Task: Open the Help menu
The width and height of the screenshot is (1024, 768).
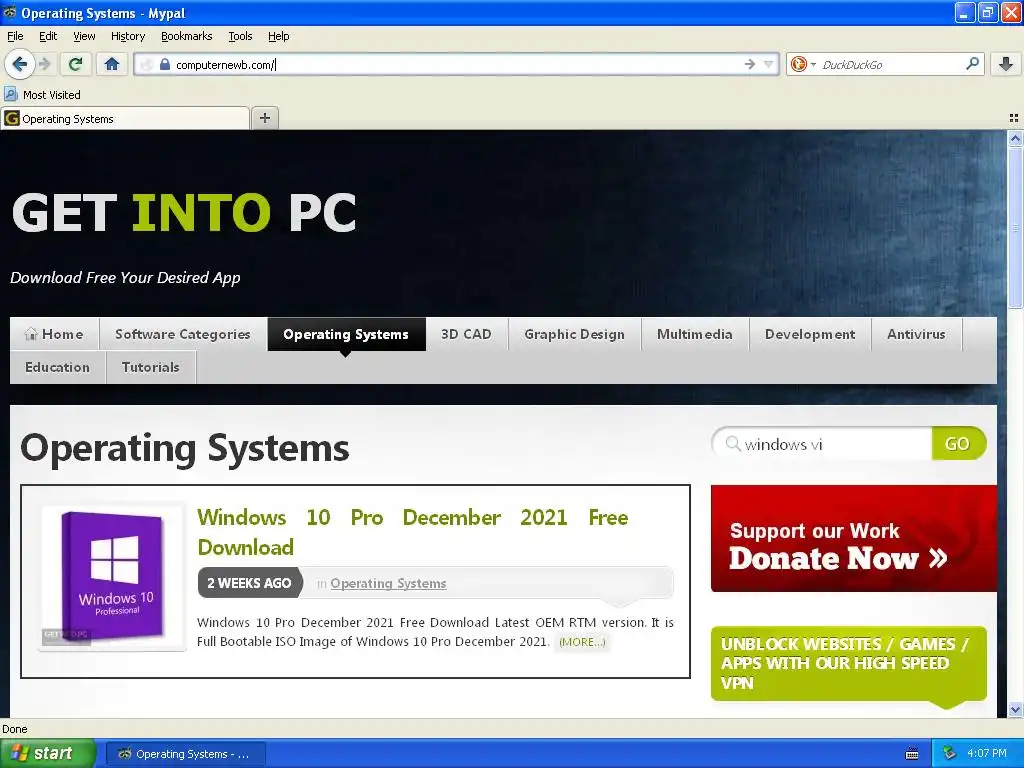Action: pyautogui.click(x=278, y=36)
